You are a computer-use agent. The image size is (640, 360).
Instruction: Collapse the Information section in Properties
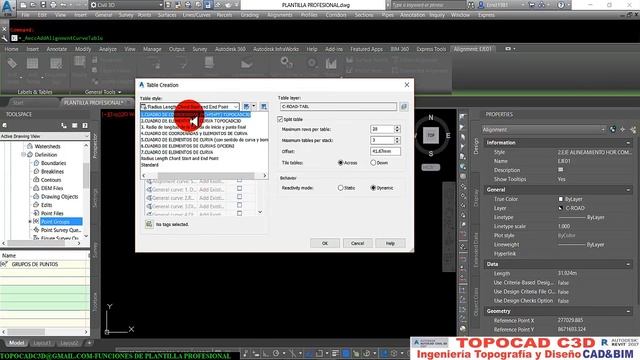627,142
